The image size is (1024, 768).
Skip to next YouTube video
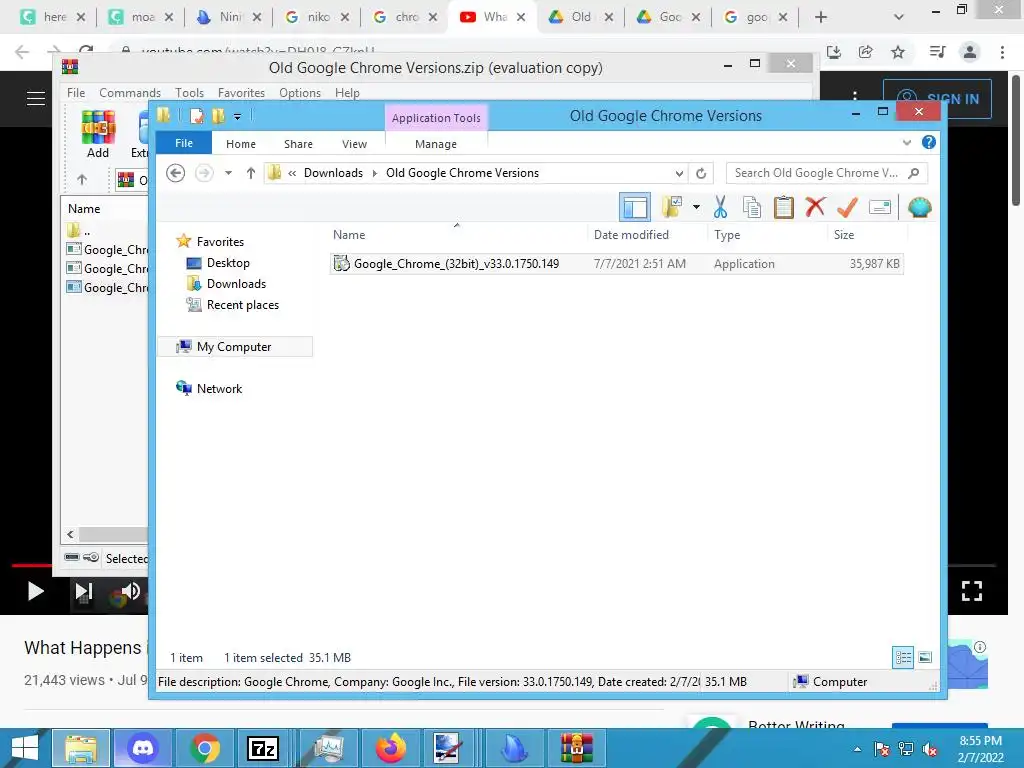pos(83,592)
